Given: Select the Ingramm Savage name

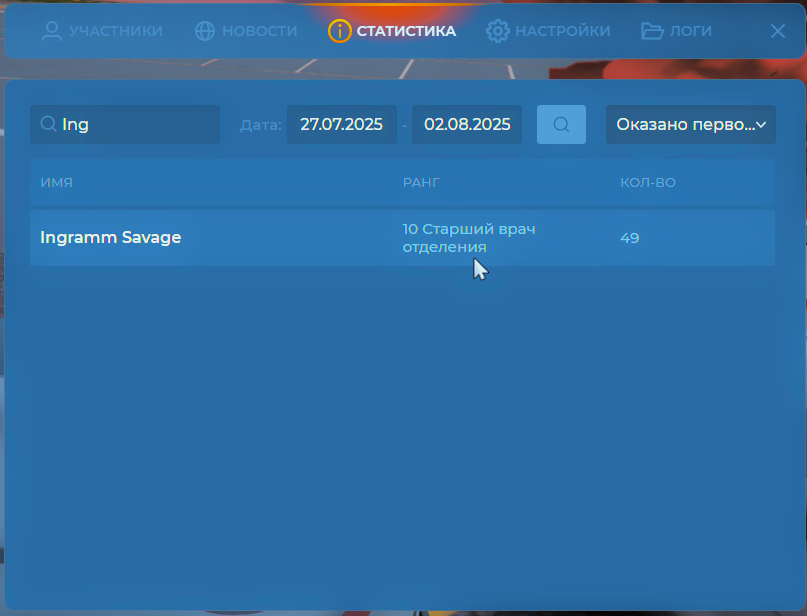Looking at the screenshot, I should 111,237.
